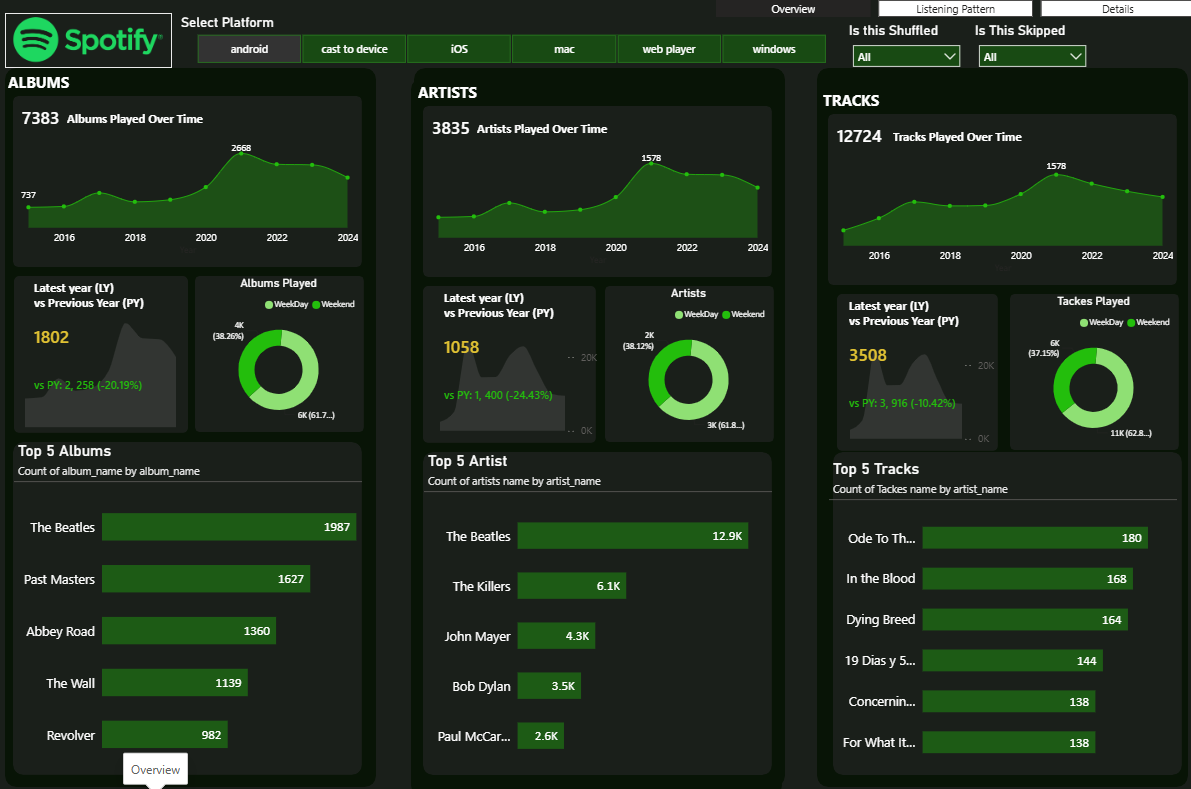
Task: Click the 12724 tracks total value
Action: pyautogui.click(x=859, y=137)
